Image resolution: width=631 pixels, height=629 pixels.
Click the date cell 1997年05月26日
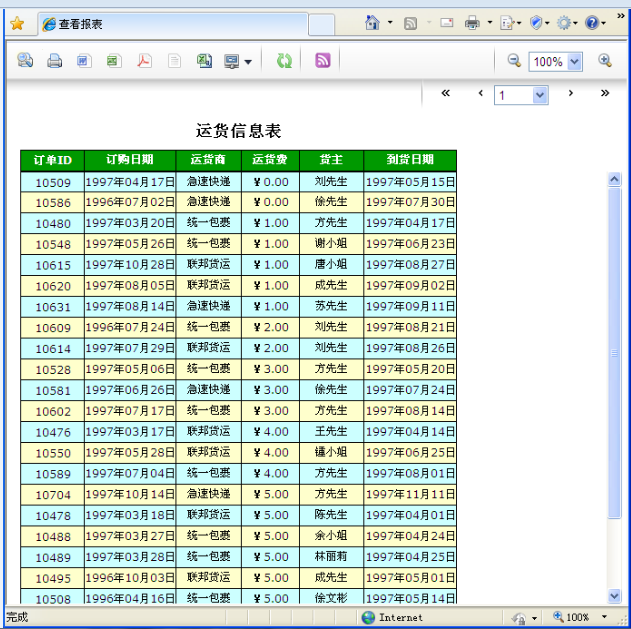(x=130, y=244)
